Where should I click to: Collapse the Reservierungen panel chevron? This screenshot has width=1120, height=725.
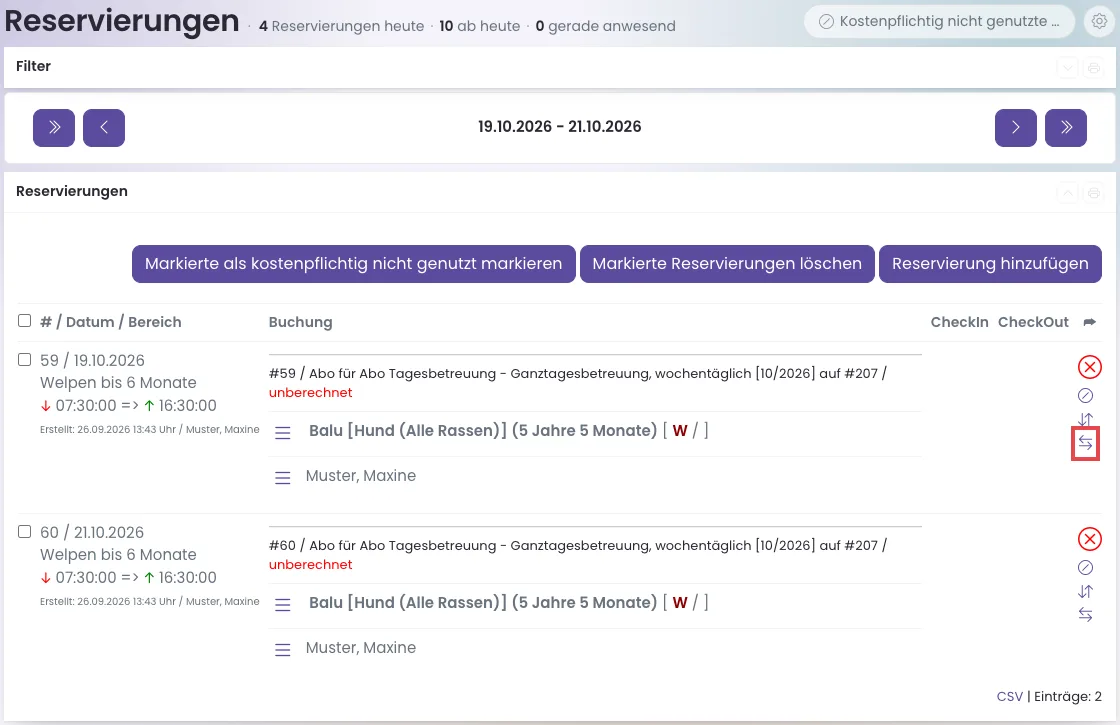(x=1068, y=193)
